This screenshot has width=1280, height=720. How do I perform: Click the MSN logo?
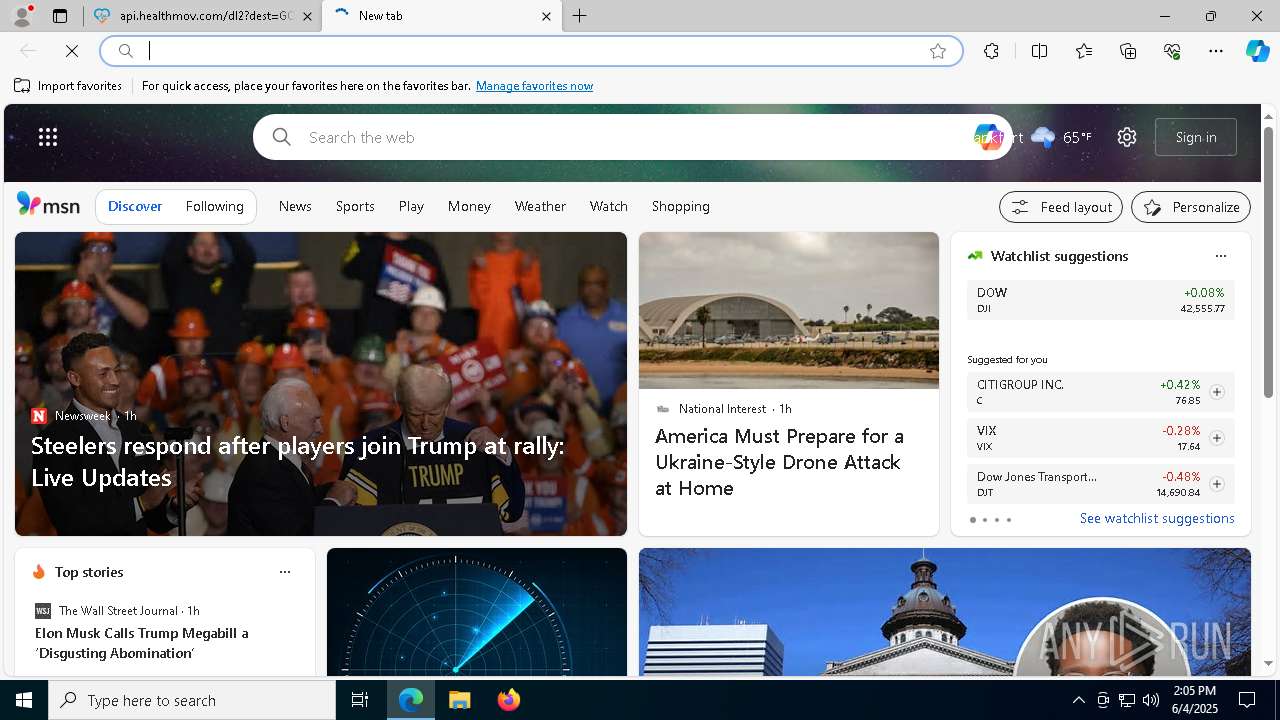point(48,205)
